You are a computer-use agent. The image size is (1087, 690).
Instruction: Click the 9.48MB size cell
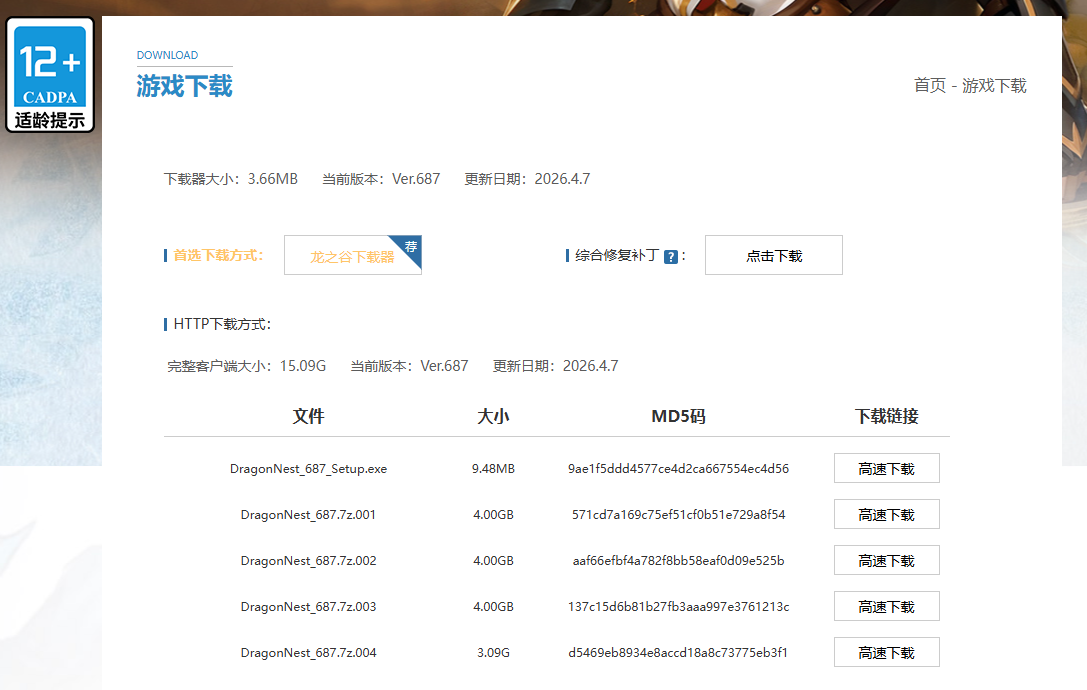click(x=493, y=469)
